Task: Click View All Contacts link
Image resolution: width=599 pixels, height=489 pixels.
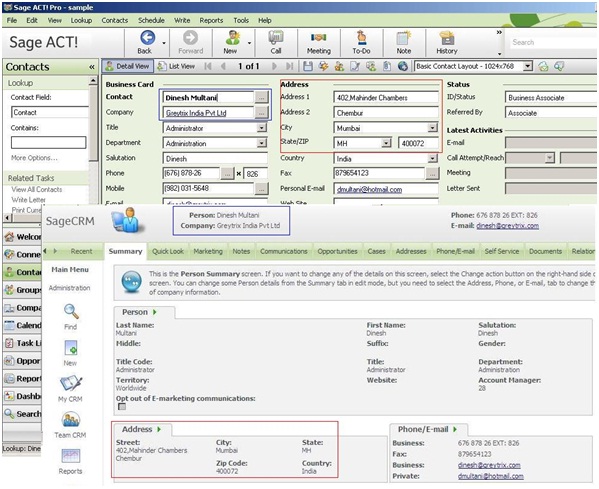Action: pyautogui.click(x=37, y=189)
